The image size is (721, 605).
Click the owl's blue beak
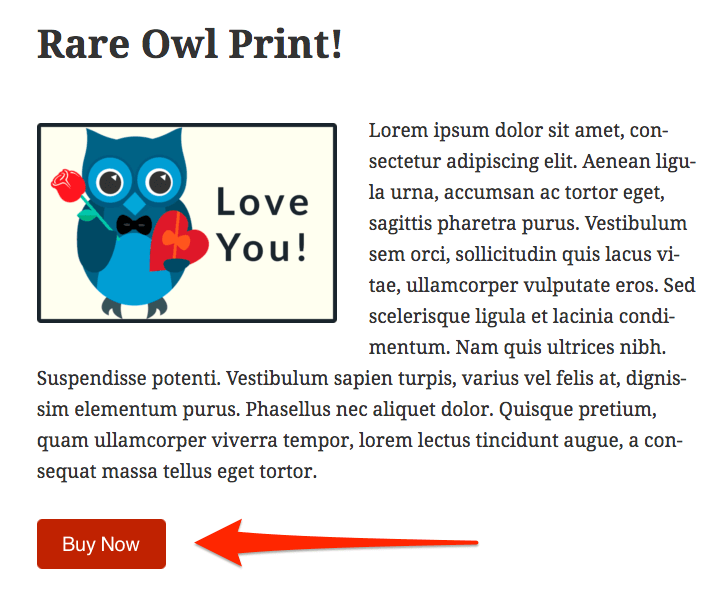pos(134,203)
